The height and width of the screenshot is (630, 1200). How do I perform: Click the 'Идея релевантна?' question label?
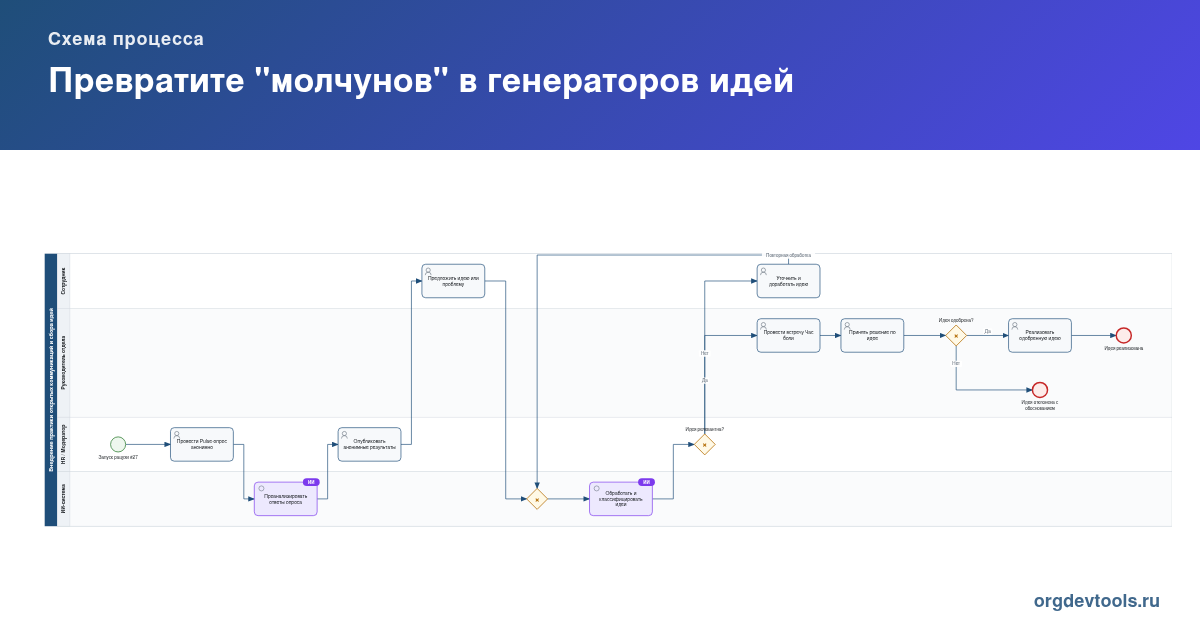[705, 429]
